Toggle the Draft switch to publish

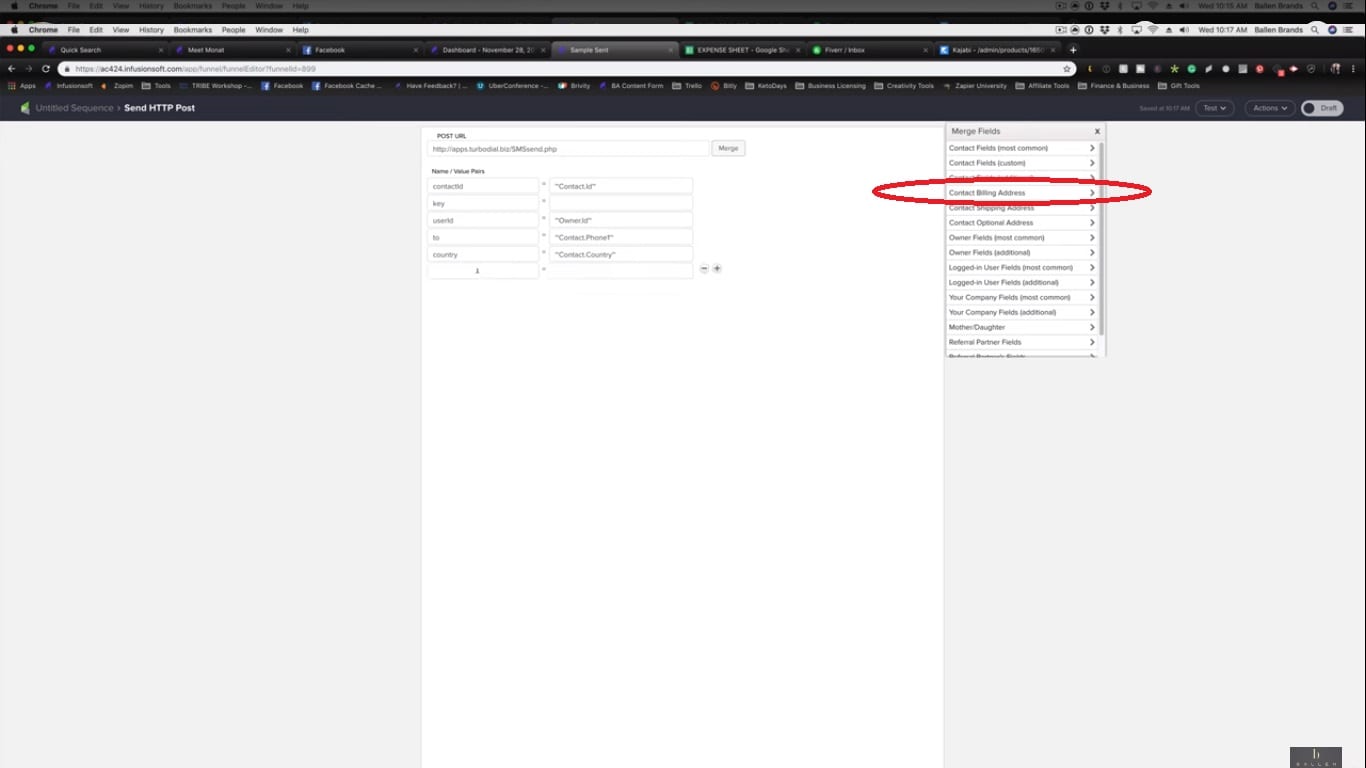tap(1320, 108)
